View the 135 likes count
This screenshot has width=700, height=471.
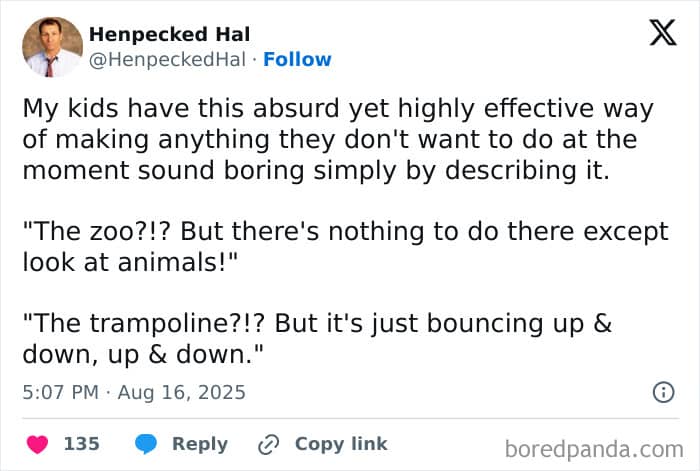(82, 444)
